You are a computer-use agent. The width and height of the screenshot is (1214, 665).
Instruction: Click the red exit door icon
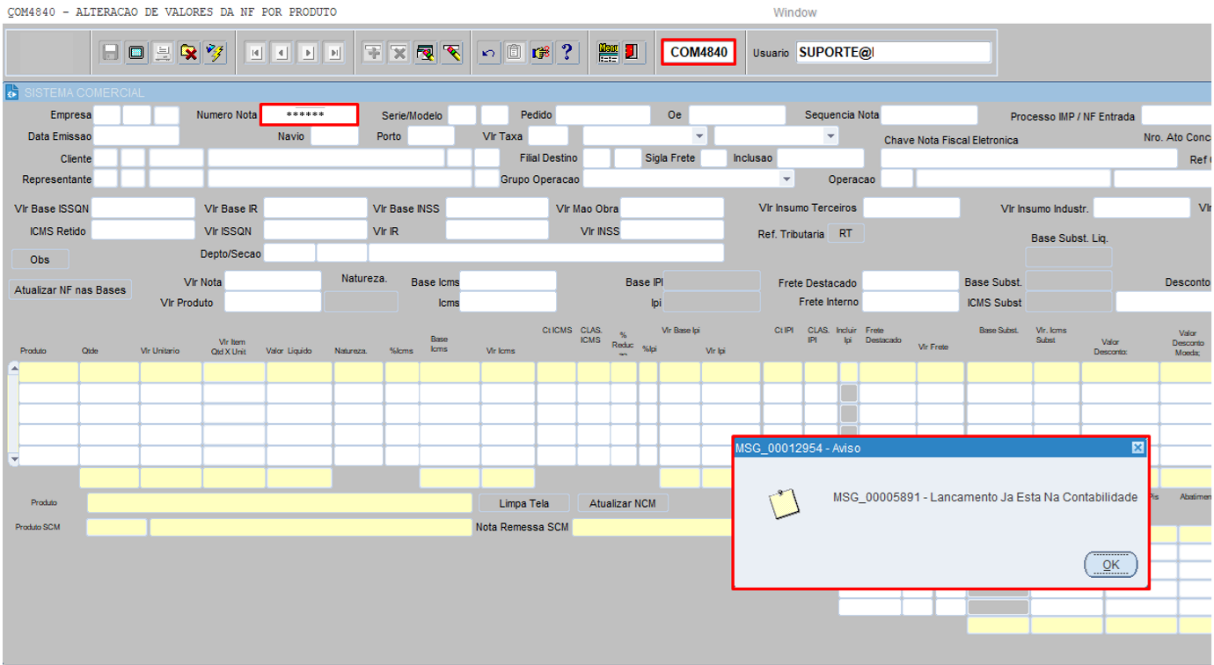[633, 53]
